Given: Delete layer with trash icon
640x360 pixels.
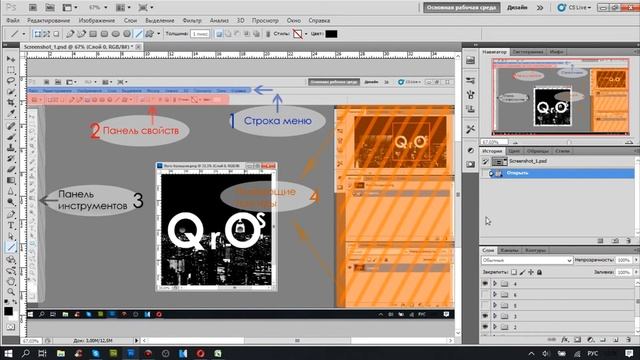Looking at the screenshot, I should (x=629, y=340).
